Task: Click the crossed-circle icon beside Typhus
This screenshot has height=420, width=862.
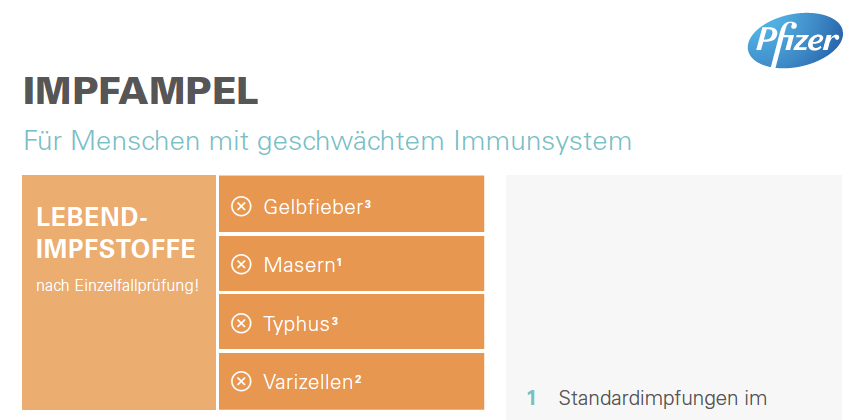Action: point(241,323)
